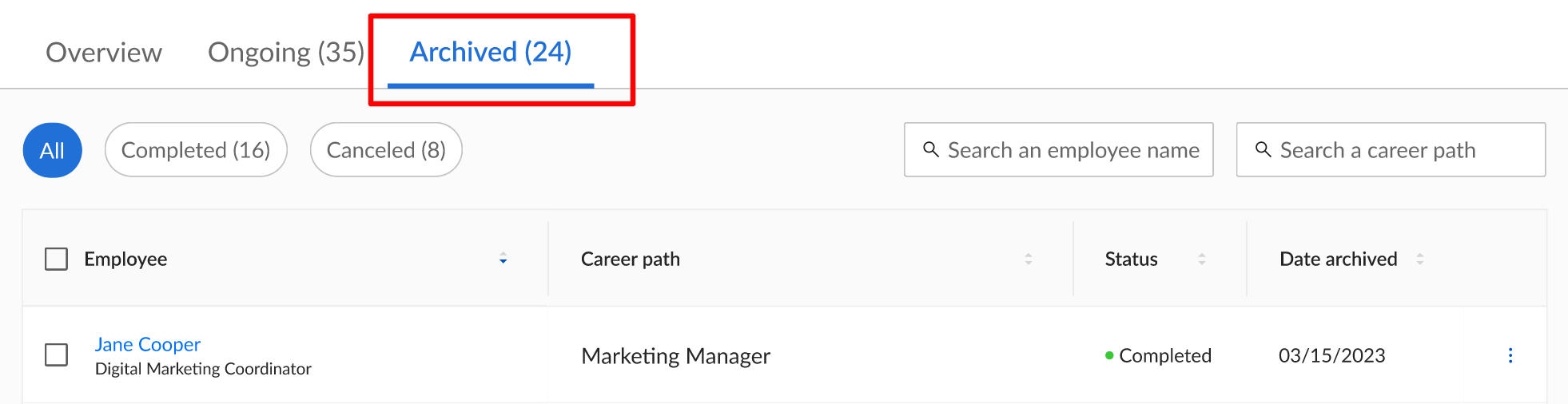Click the career path search magnifier icon
This screenshot has width=1568, height=404.
click(1263, 149)
